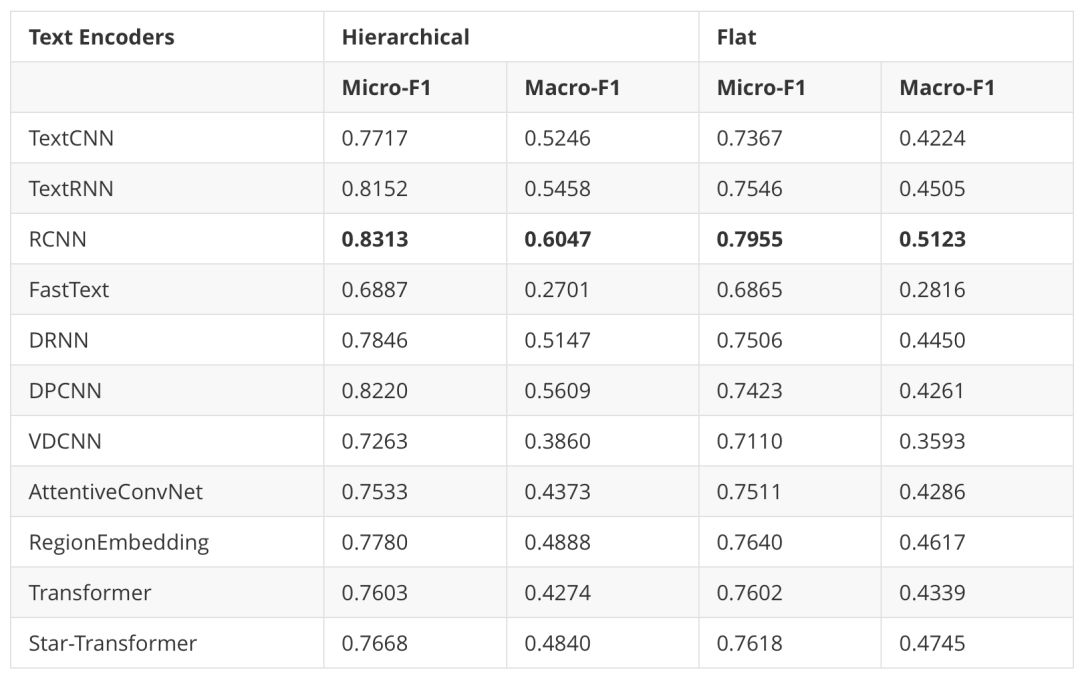Select the RegionEmbedding row label
Screen dimensions: 1080x674
coord(118,543)
